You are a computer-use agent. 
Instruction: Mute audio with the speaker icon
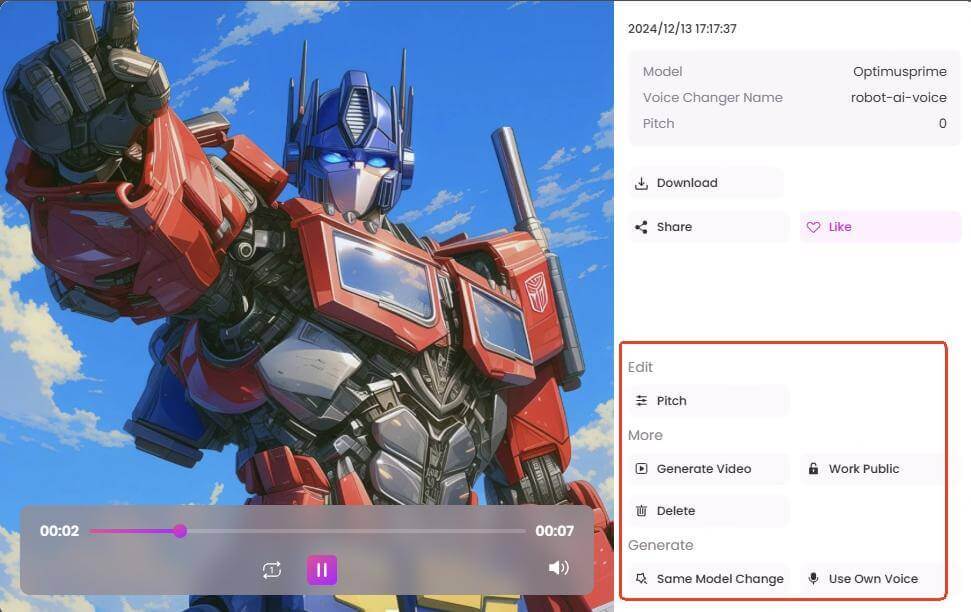click(x=559, y=567)
